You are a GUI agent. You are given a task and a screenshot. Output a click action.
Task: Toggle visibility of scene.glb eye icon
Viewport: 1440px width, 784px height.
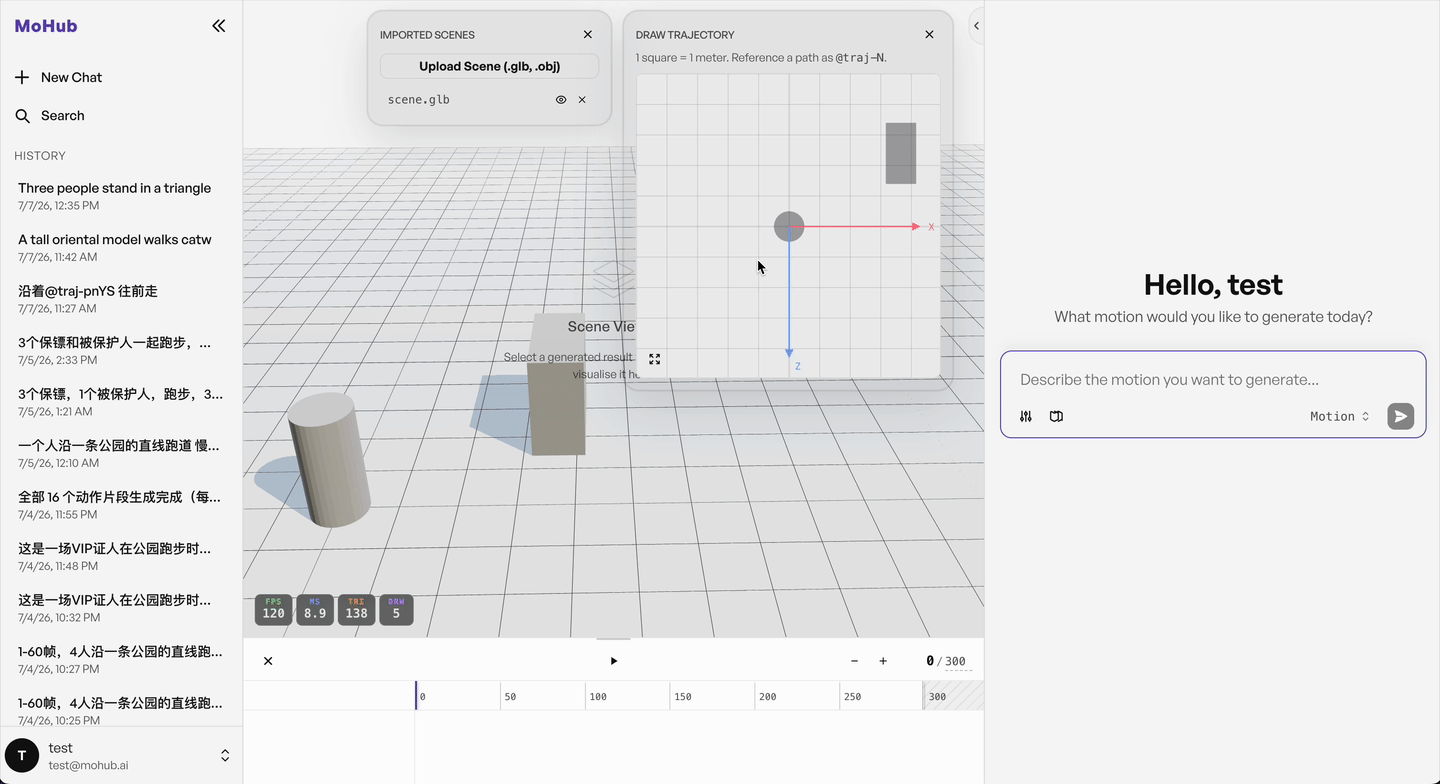pos(561,100)
